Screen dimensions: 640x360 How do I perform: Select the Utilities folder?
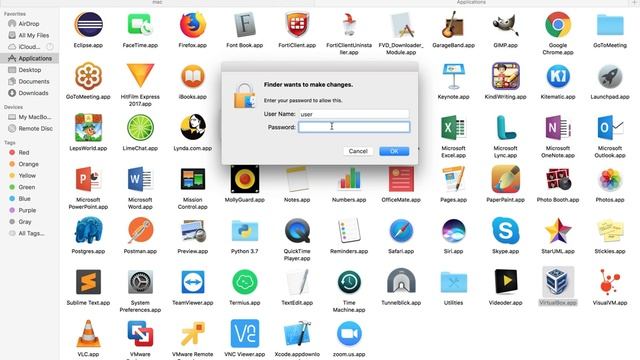point(453,282)
